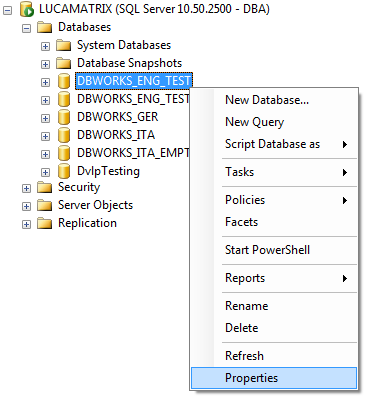The width and height of the screenshot is (372, 399).
Task: Click the DBWORKS_GER database cylinder icon
Action: click(x=64, y=117)
